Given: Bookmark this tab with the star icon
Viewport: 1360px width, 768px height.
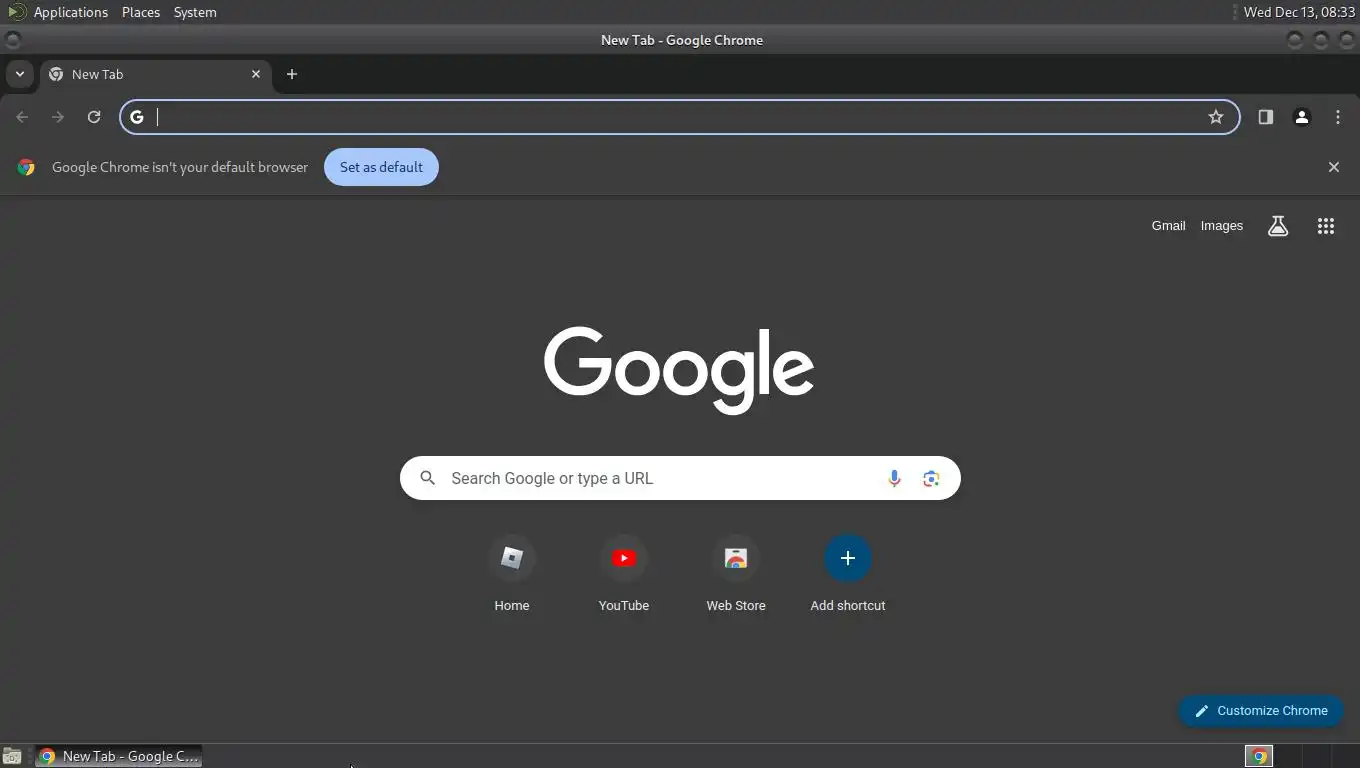Looking at the screenshot, I should coord(1216,117).
